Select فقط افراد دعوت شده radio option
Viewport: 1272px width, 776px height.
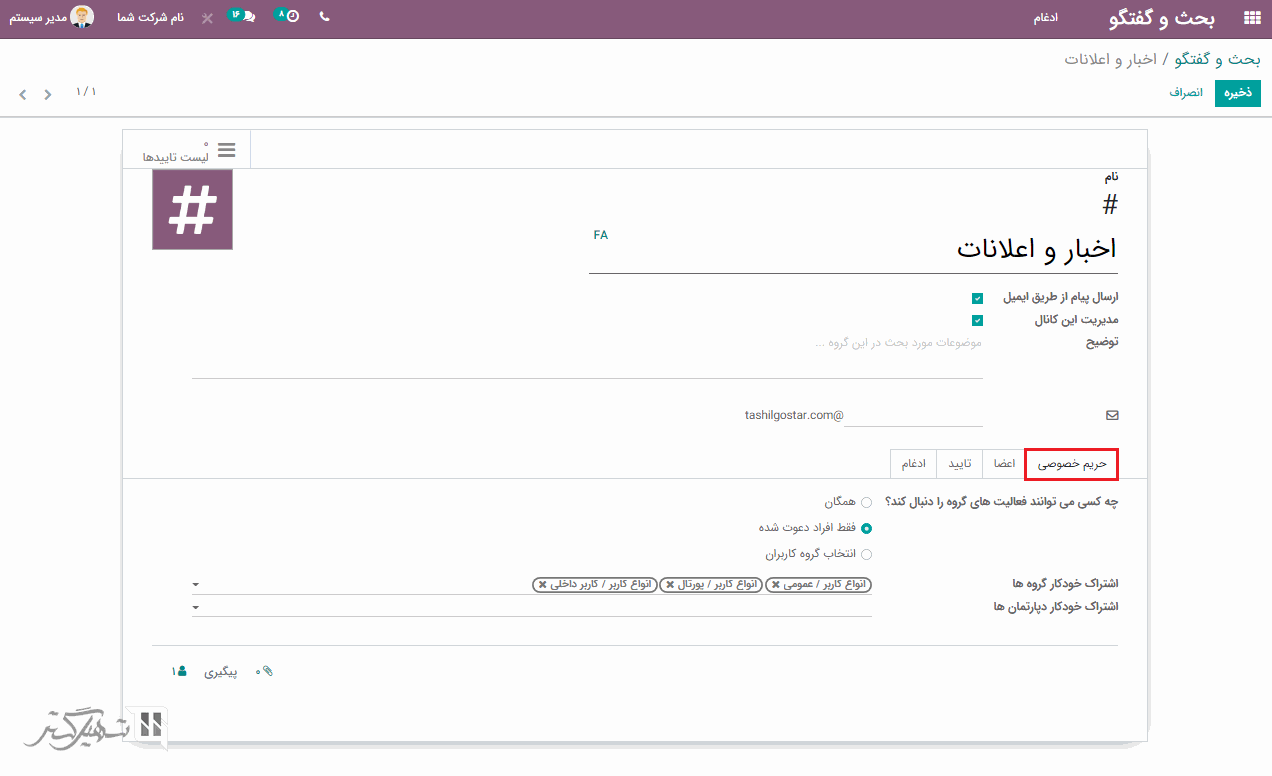tap(866, 528)
